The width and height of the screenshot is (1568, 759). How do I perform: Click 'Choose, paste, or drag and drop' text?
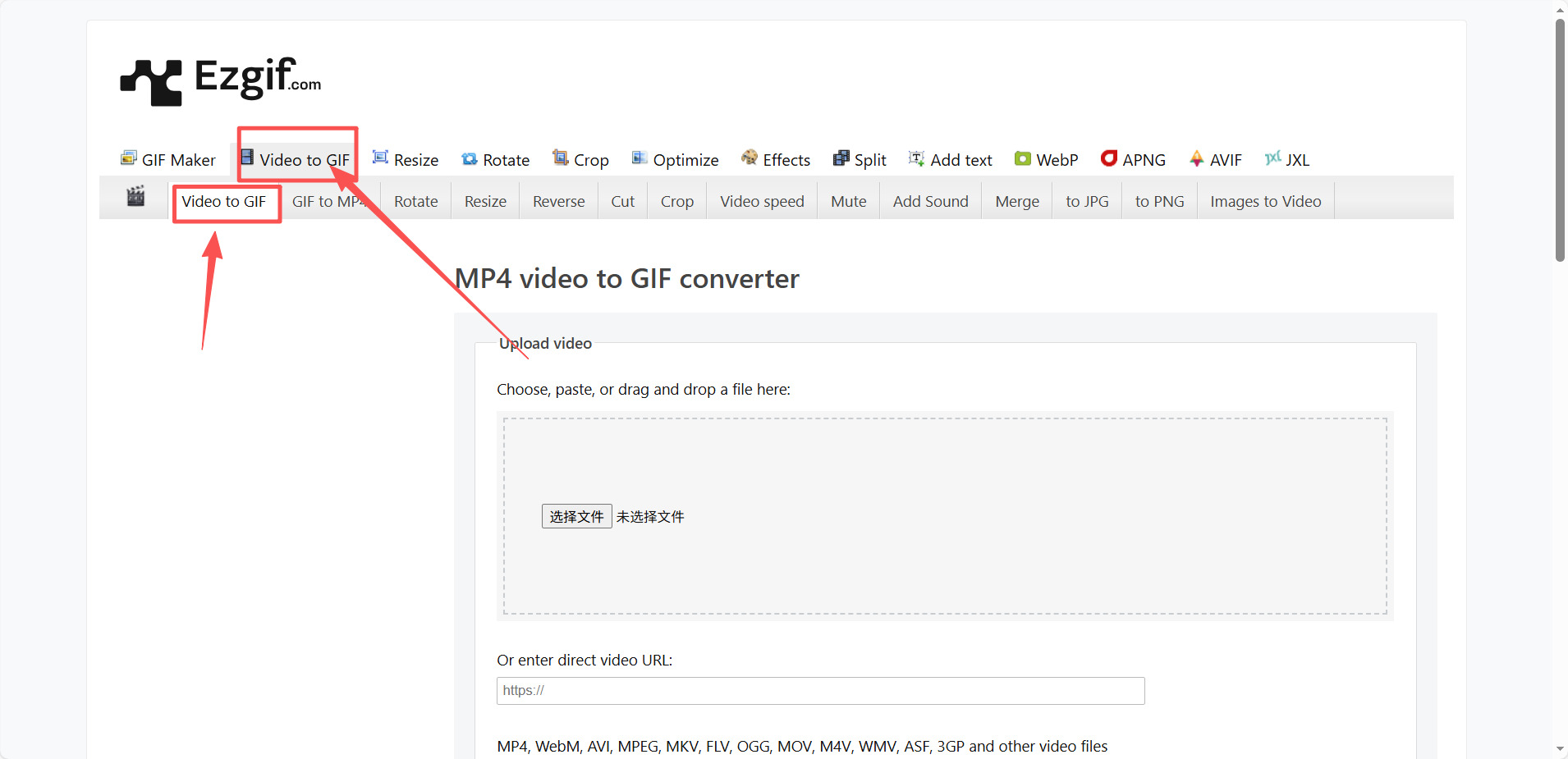644,390
